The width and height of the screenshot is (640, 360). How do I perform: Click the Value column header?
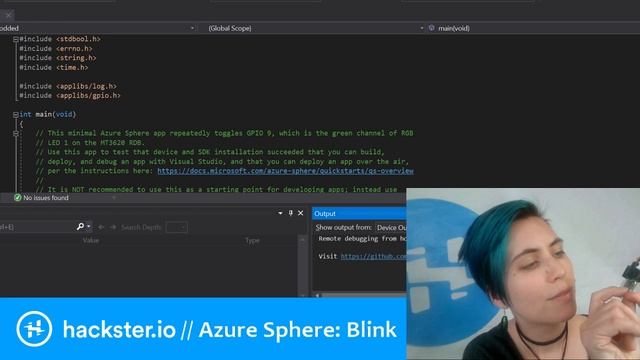[x=91, y=240]
